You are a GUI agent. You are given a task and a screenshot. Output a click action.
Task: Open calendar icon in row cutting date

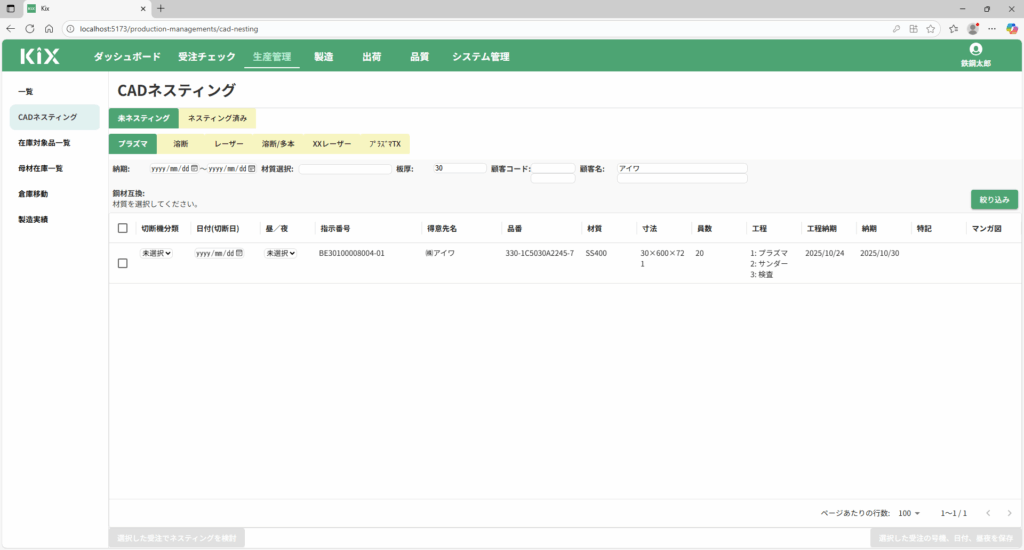tap(240, 253)
